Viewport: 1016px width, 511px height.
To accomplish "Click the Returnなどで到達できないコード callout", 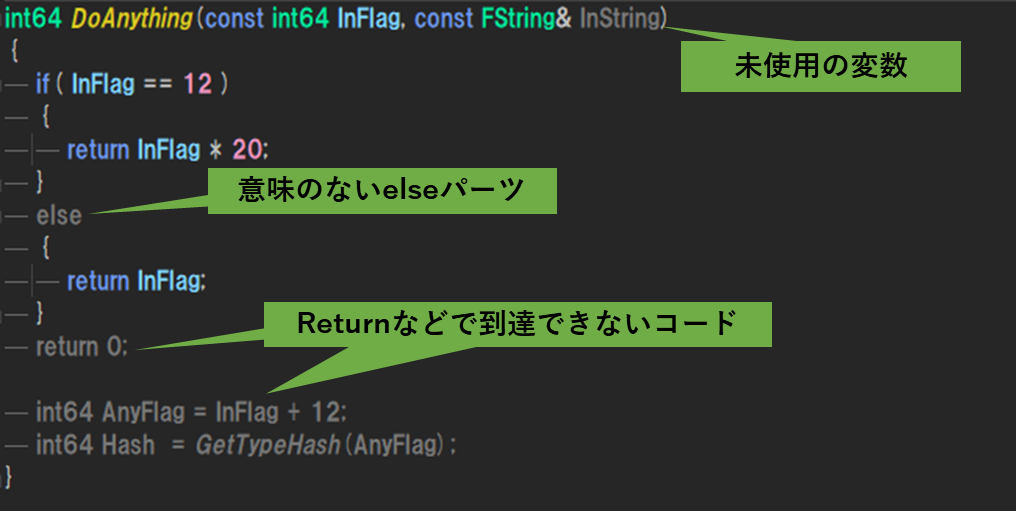I will click(x=517, y=324).
